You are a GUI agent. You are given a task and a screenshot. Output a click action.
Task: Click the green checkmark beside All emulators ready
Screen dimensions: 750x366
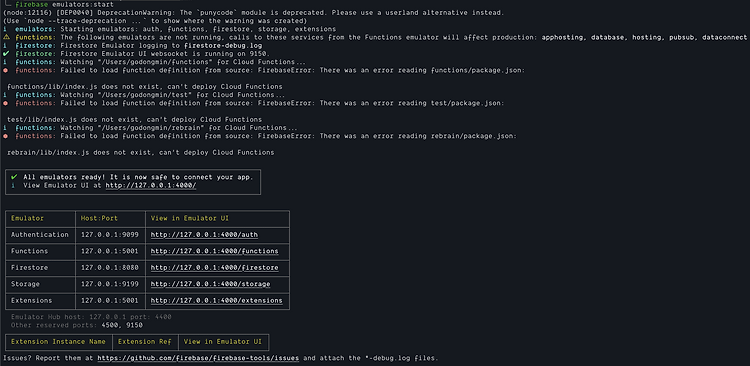pyautogui.click(x=14, y=177)
